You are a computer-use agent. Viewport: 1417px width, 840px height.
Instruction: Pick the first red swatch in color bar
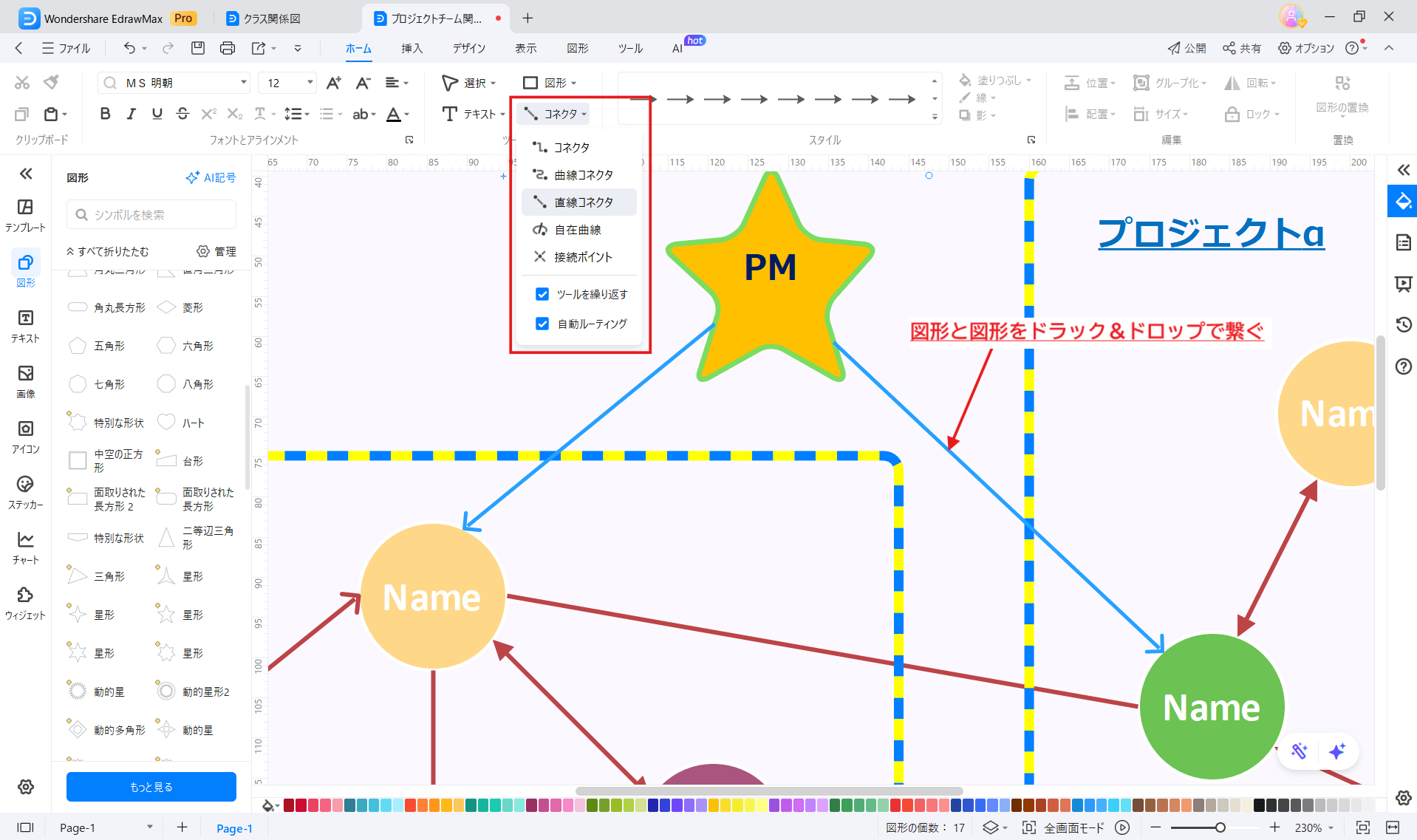click(289, 805)
